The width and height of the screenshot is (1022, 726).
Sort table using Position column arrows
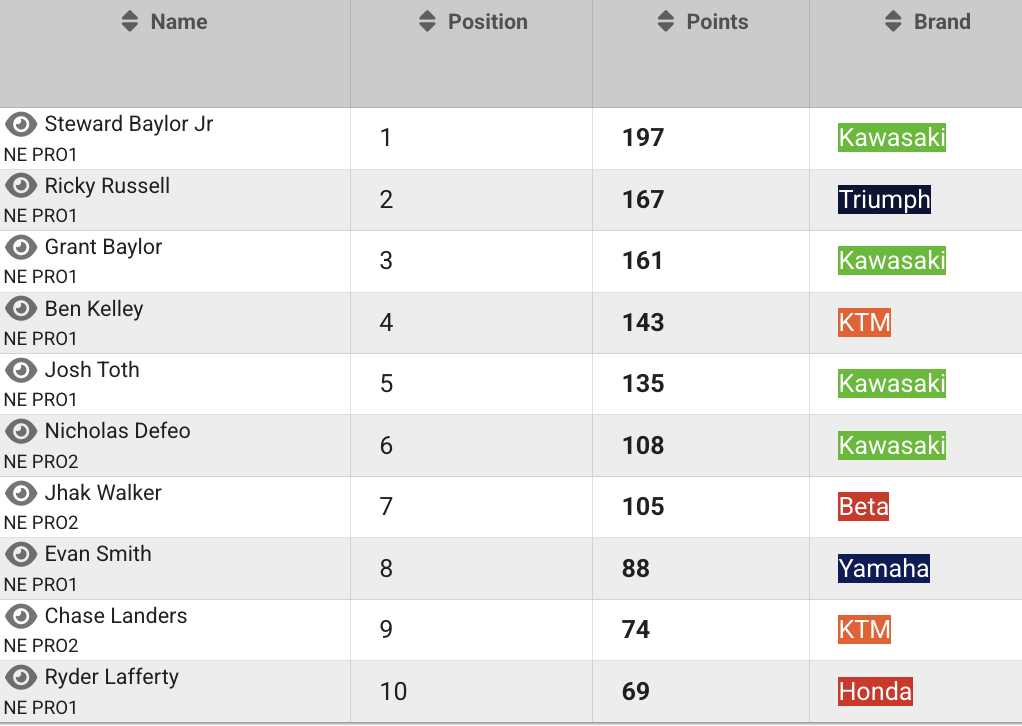[x=427, y=22]
